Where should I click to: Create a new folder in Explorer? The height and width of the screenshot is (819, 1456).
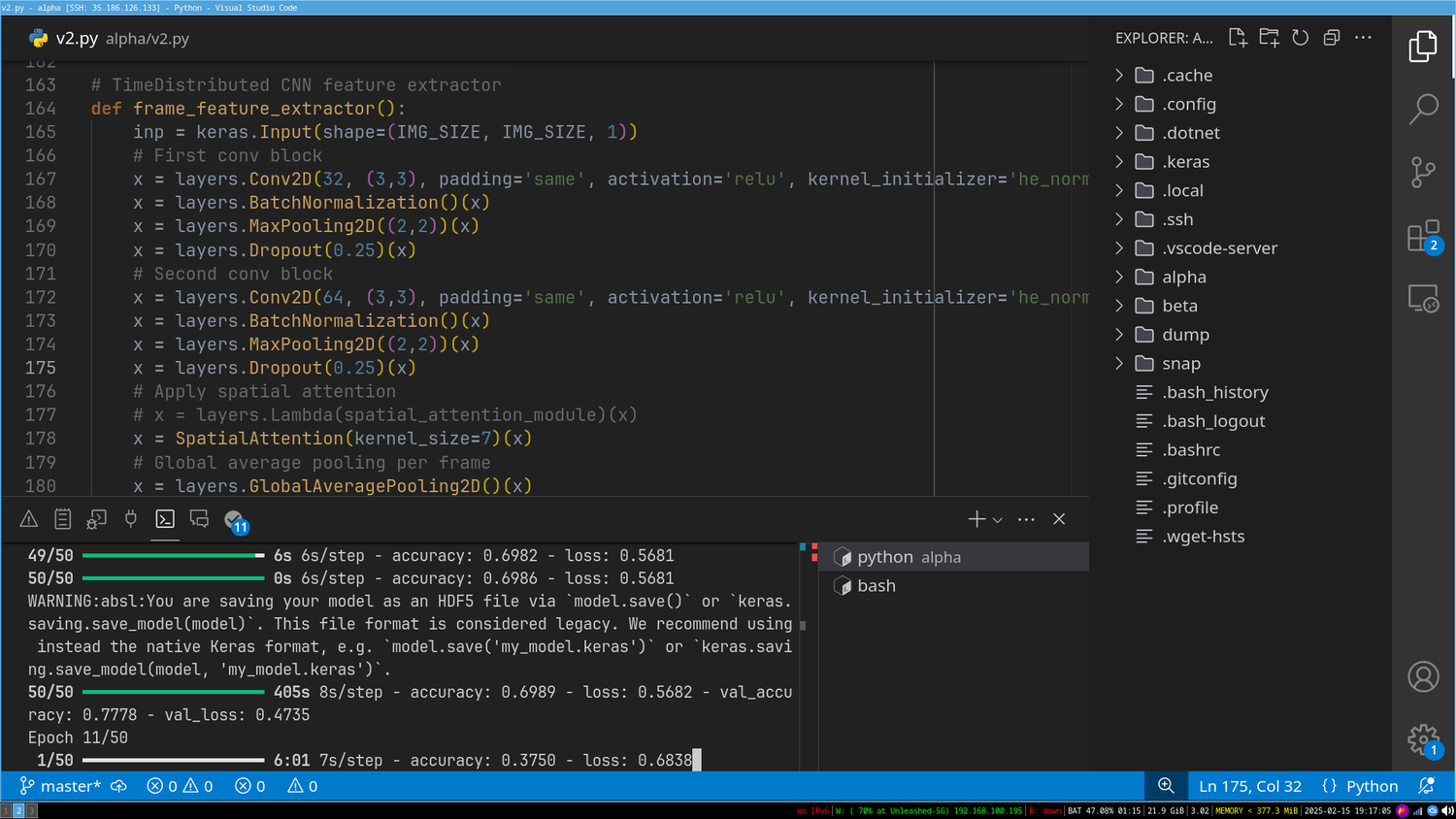point(1269,38)
